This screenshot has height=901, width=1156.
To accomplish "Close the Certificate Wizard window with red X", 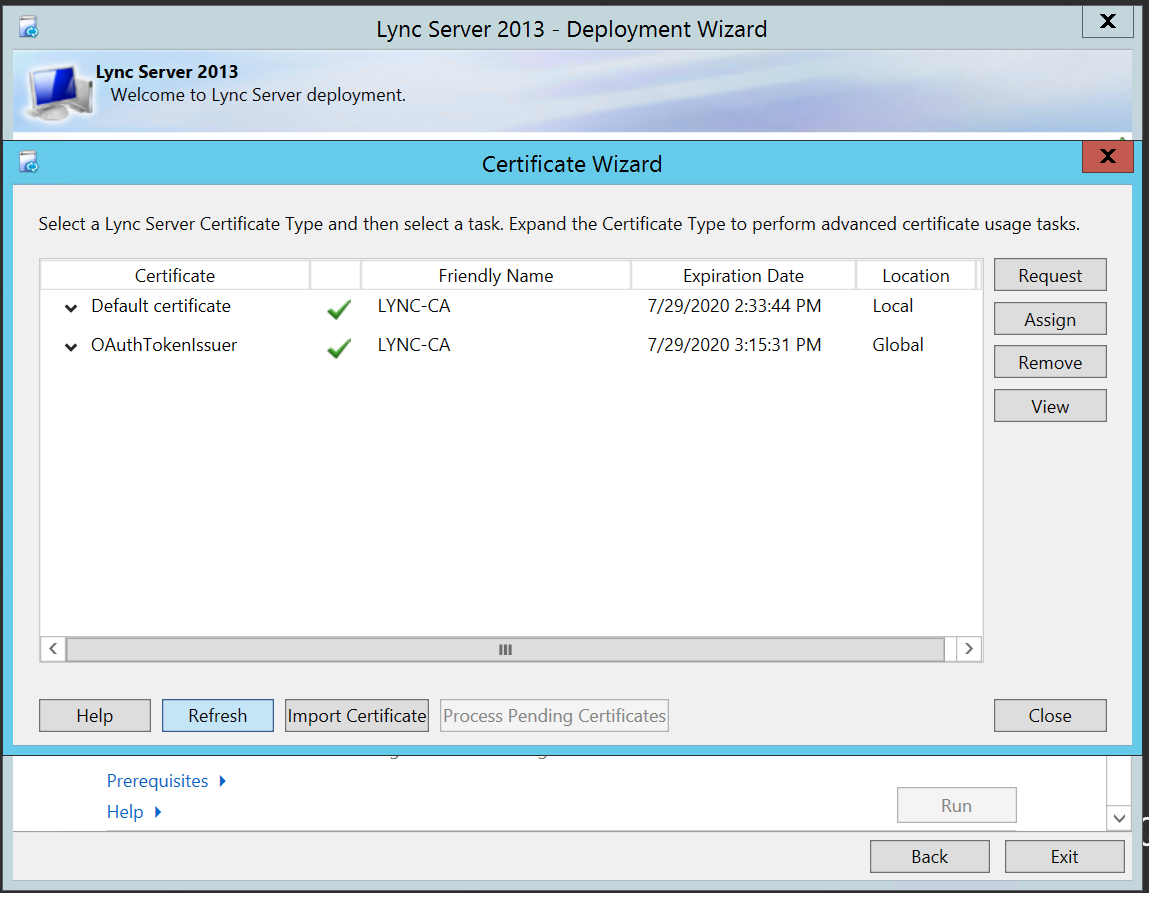I will (x=1107, y=156).
